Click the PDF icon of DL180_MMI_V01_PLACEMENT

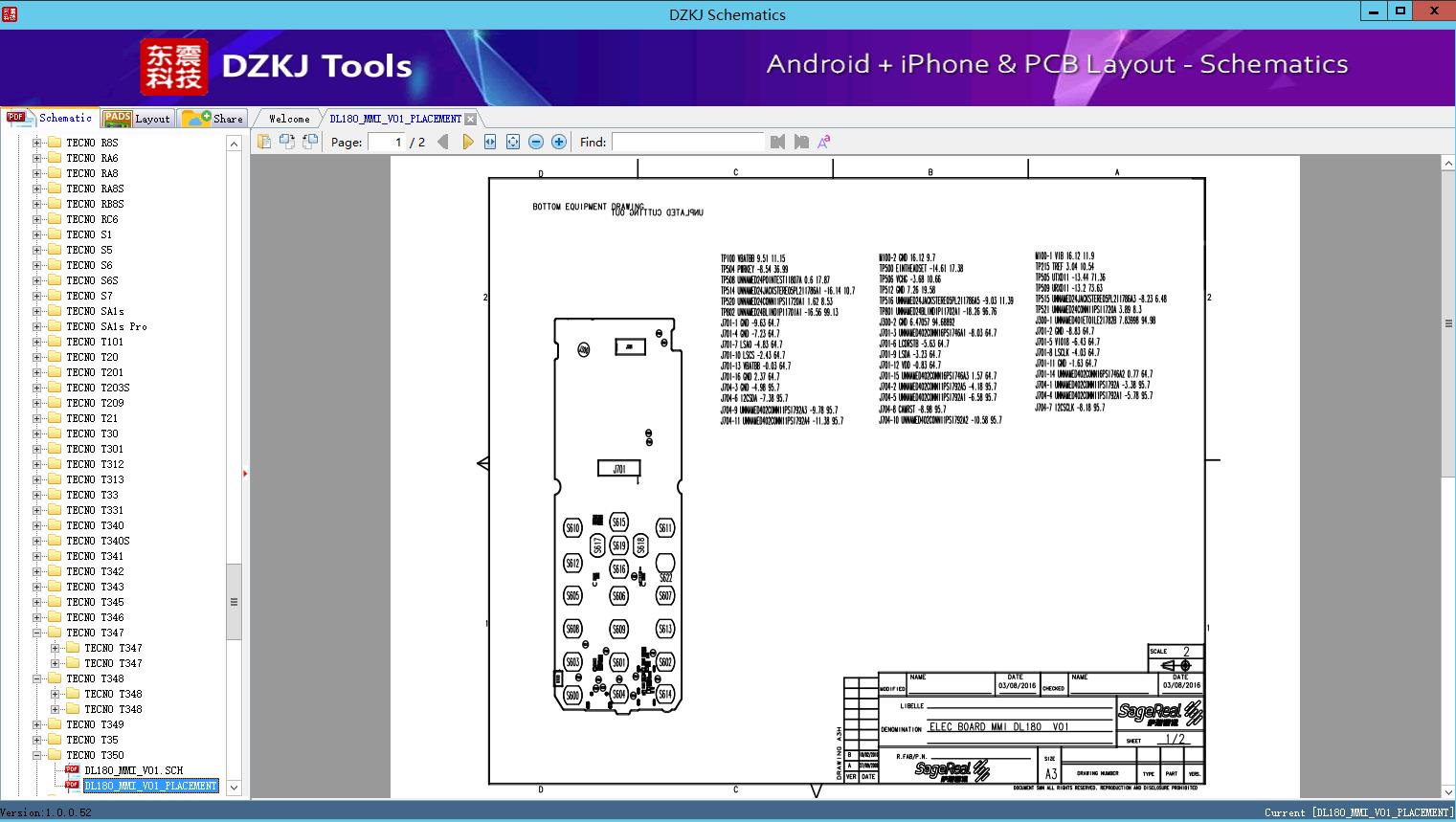[x=72, y=786]
